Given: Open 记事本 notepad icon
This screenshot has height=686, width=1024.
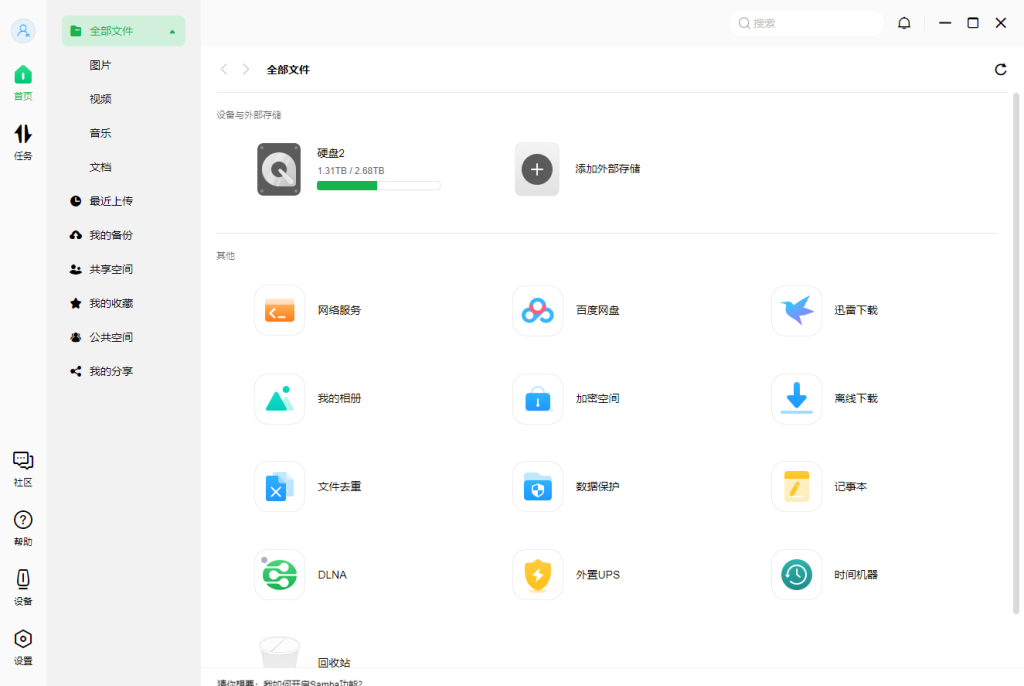Looking at the screenshot, I should 796,487.
